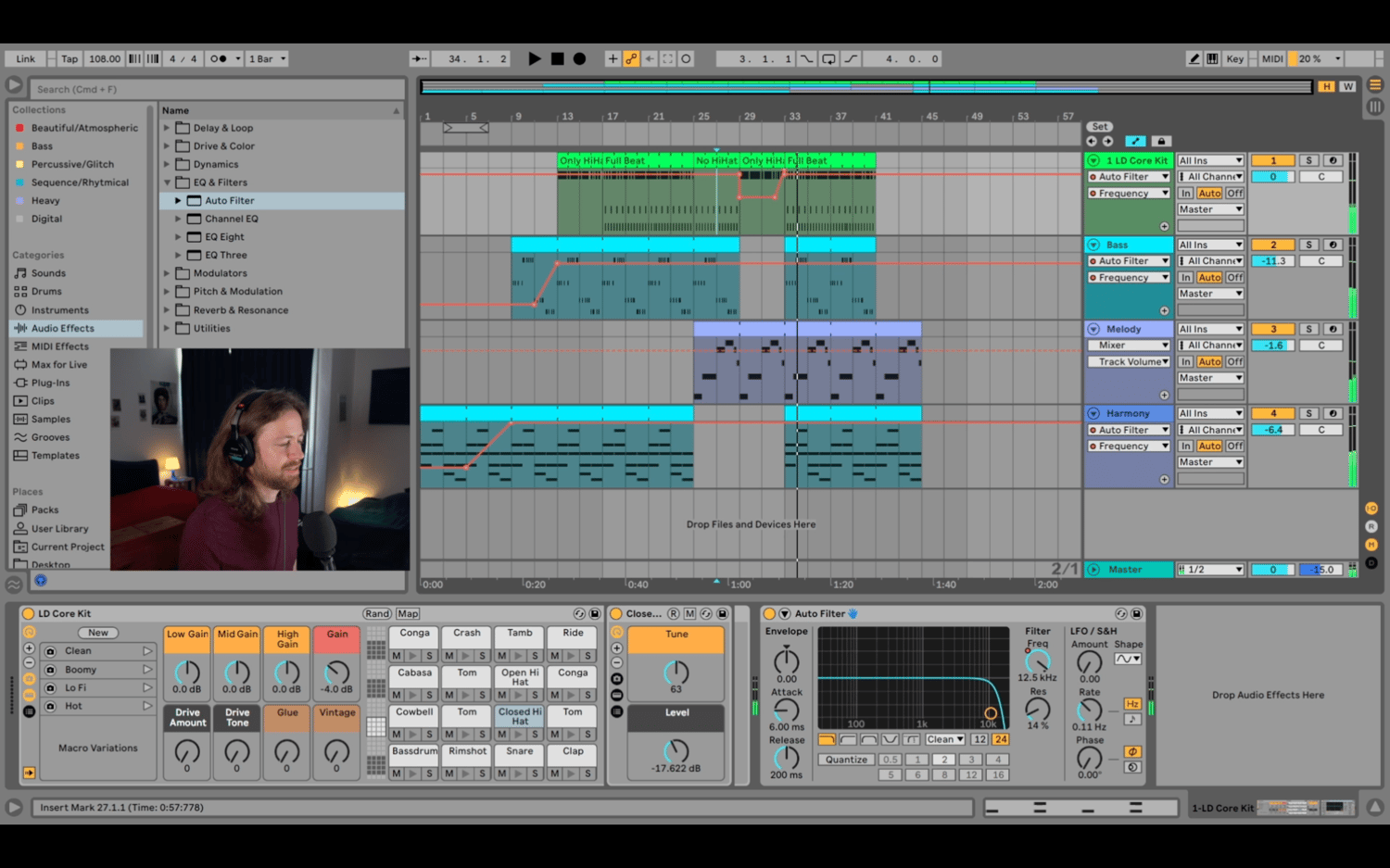Click the Stop transport button
The image size is (1390, 868).
[557, 58]
